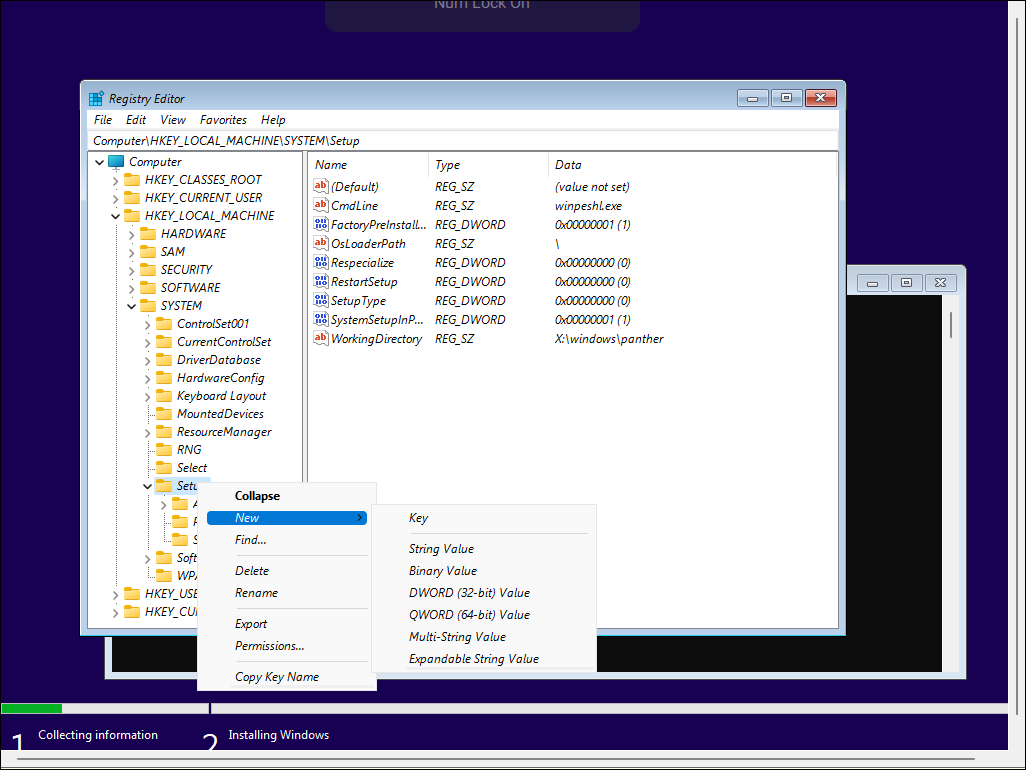Click the ab string icon beside CmdLine
The image size is (1026, 770).
[x=320, y=205]
